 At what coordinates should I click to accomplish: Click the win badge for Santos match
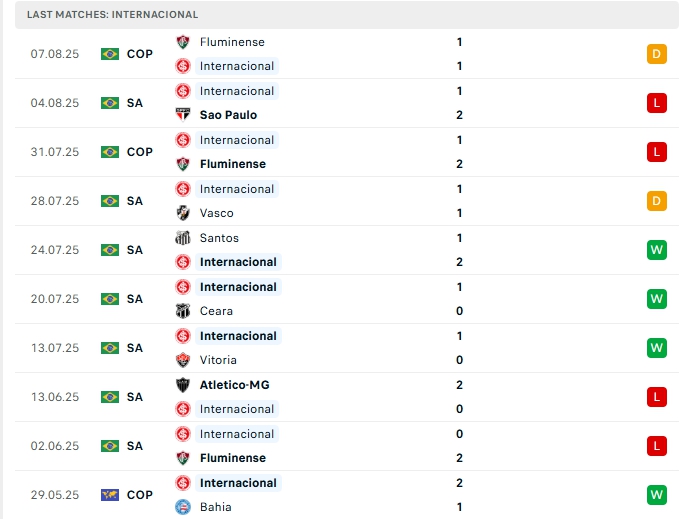pos(657,250)
